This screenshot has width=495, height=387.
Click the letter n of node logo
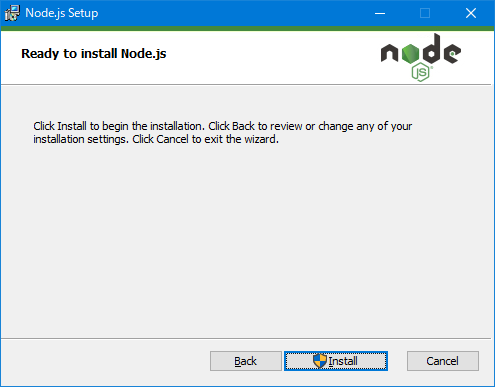click(390, 54)
